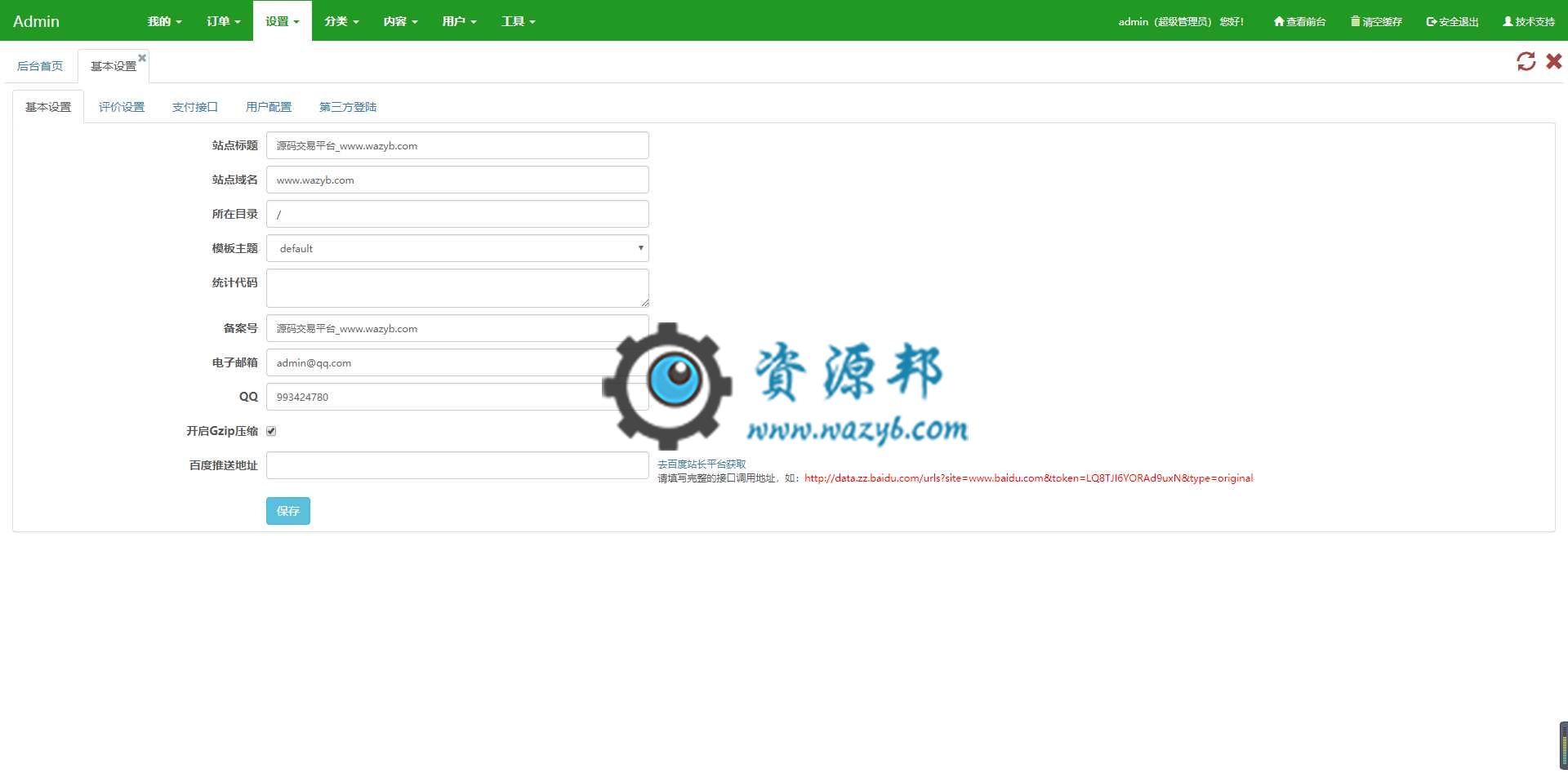Open 去百度站长平台获取 link
The width and height of the screenshot is (1568, 773).
702,464
